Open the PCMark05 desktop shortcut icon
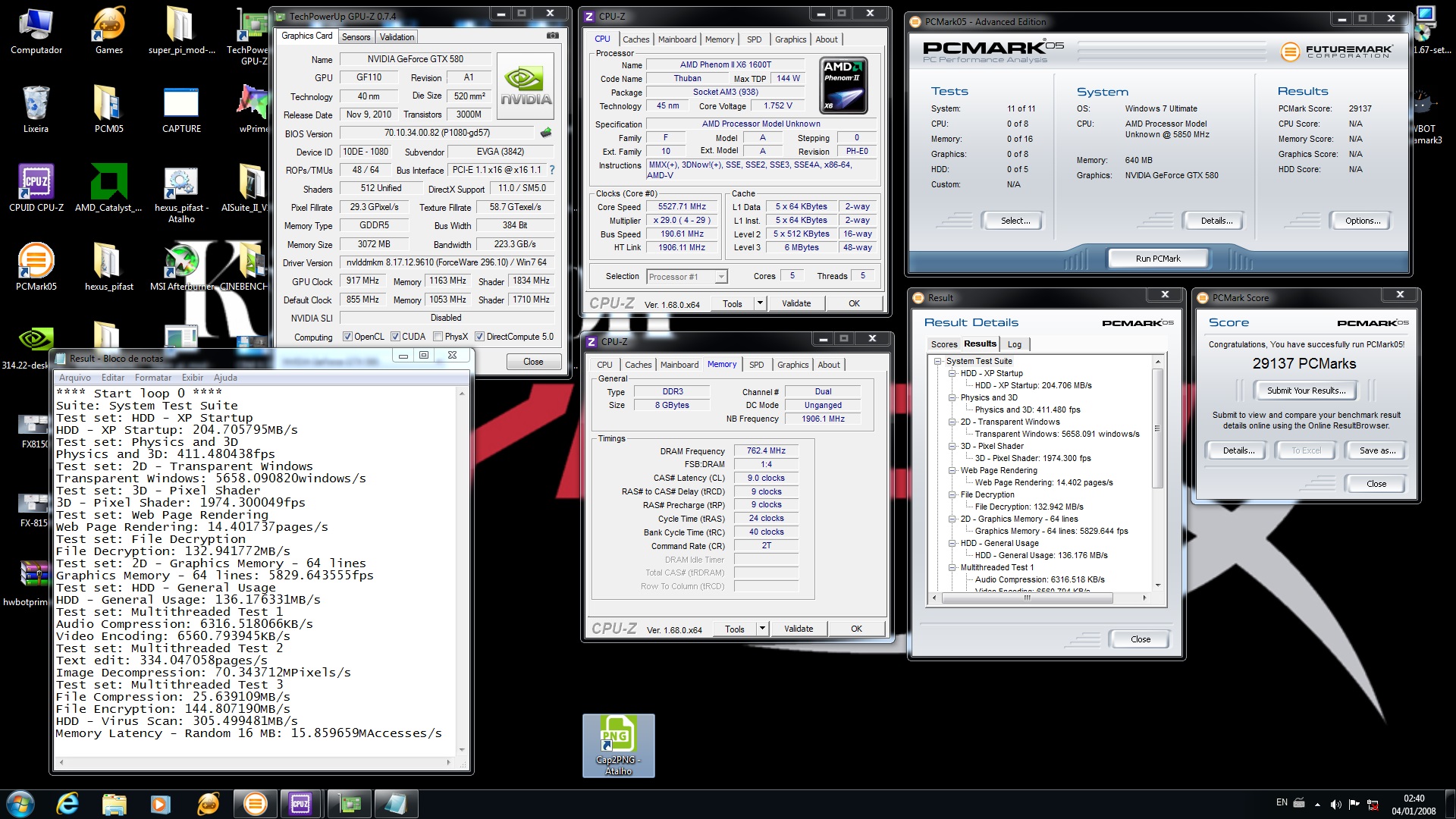The height and width of the screenshot is (819, 1456). click(x=36, y=268)
